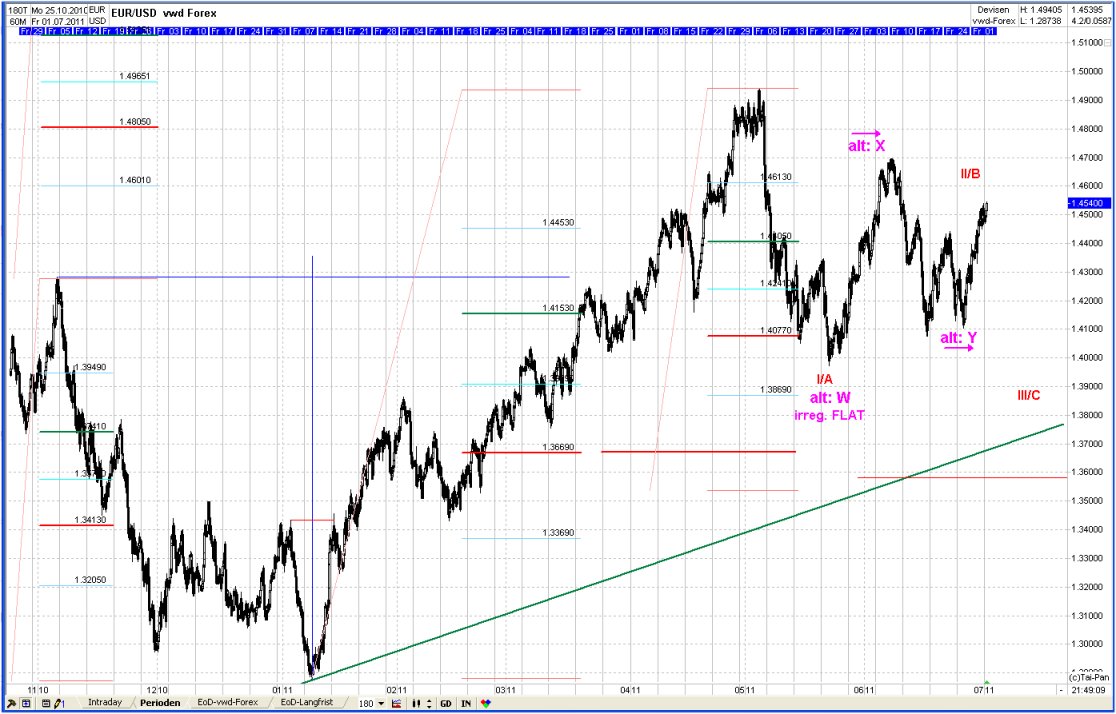
Task: Click the colored diamond icon at the toolbar's right end
Action: 485,703
